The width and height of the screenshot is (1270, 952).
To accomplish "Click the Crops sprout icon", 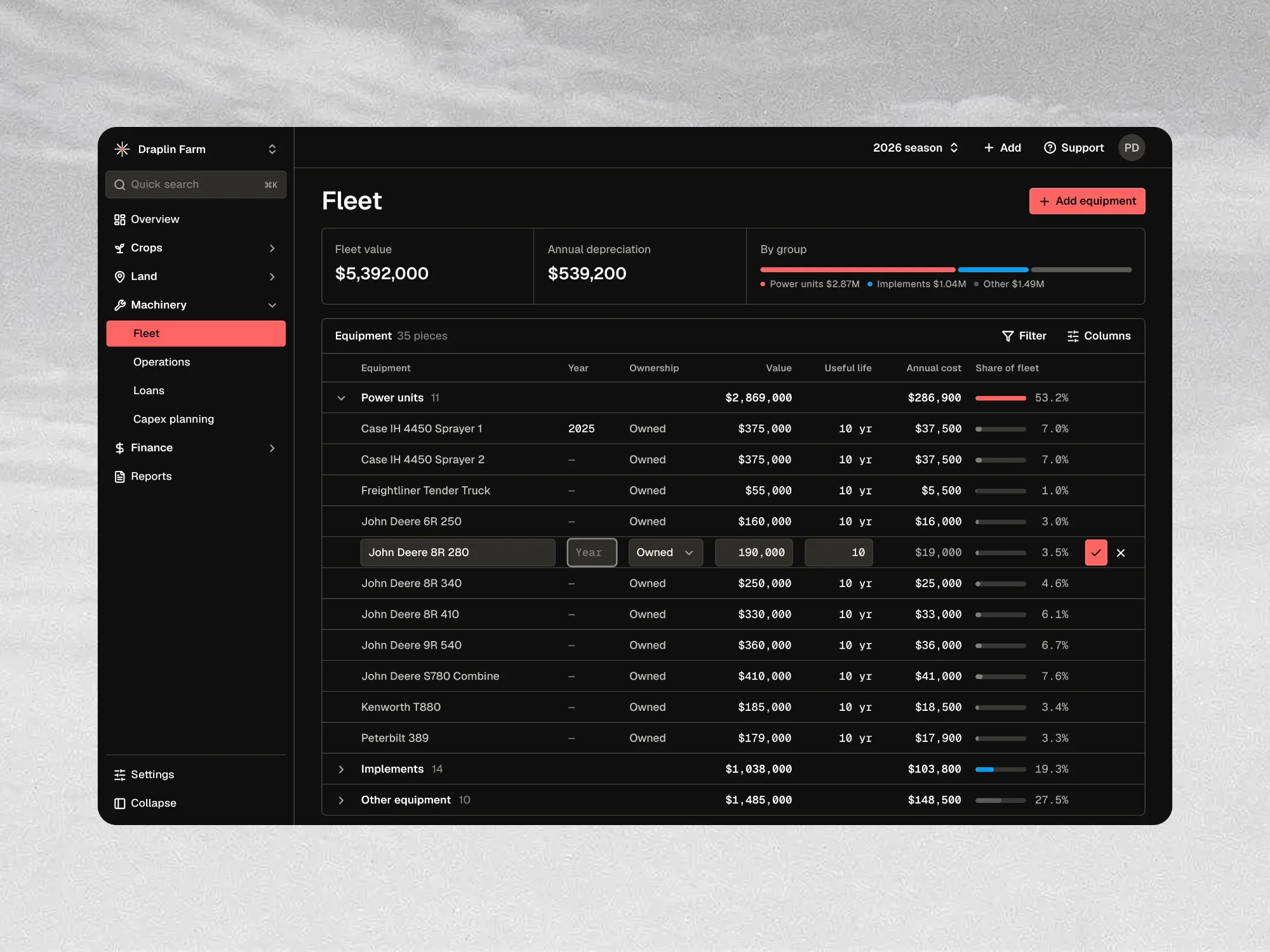I will tap(119, 248).
